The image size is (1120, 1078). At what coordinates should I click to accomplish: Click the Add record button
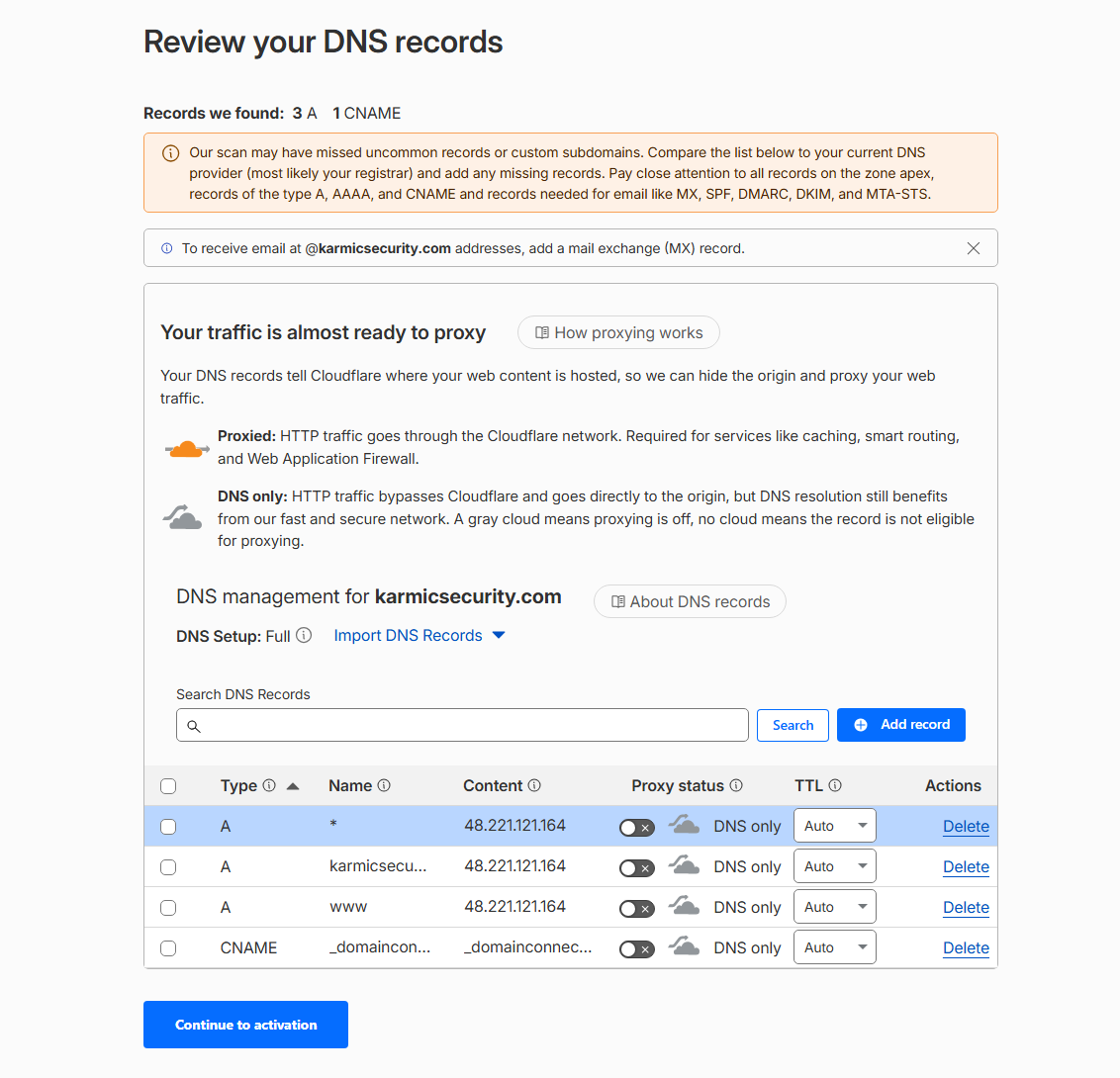(900, 725)
